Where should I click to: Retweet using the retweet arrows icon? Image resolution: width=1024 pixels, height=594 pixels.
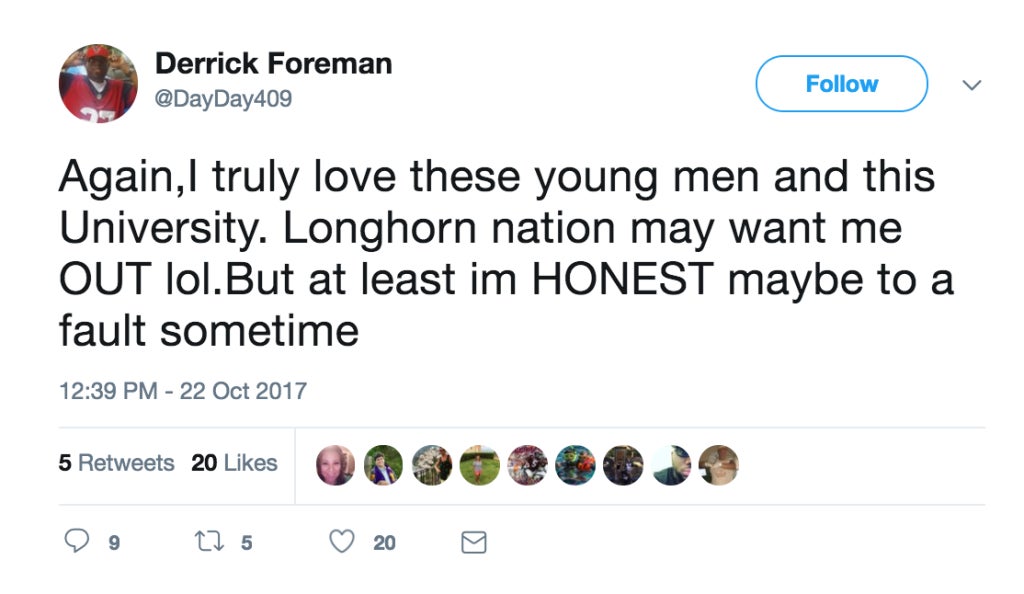click(210, 541)
